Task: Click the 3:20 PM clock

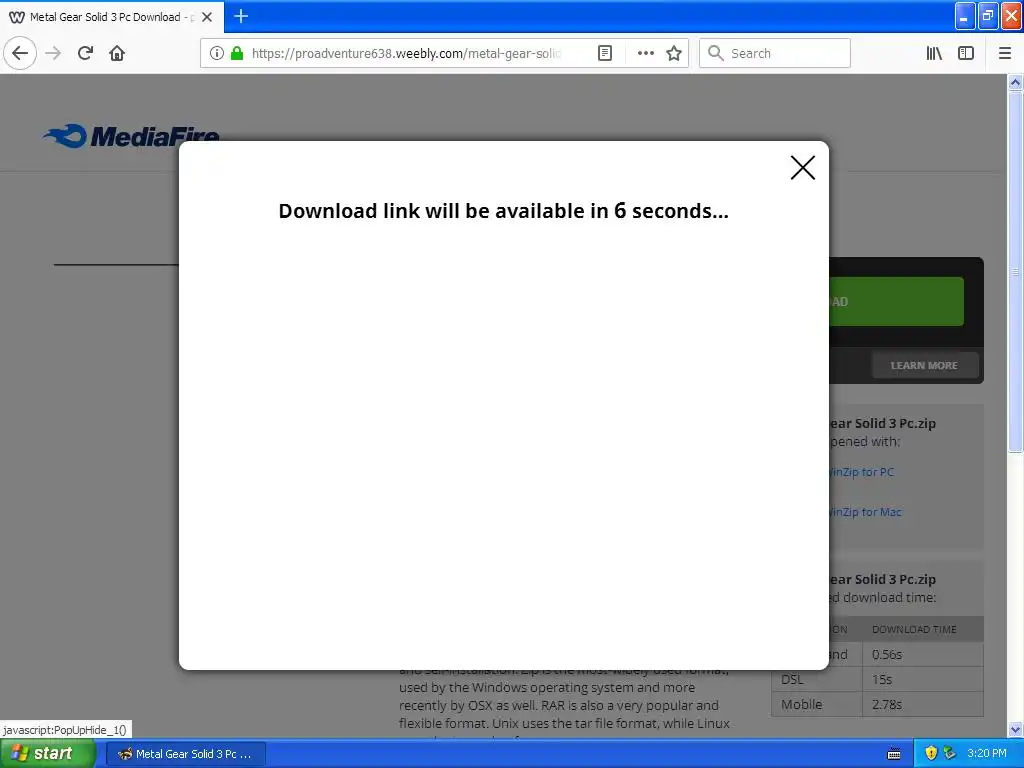Action: 987,753
